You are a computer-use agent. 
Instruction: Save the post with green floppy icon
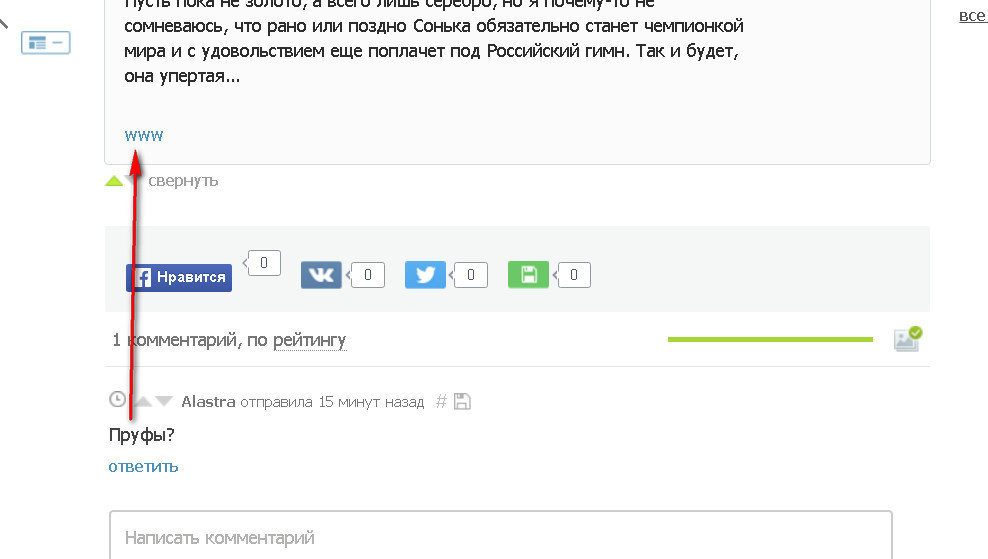(x=528, y=275)
